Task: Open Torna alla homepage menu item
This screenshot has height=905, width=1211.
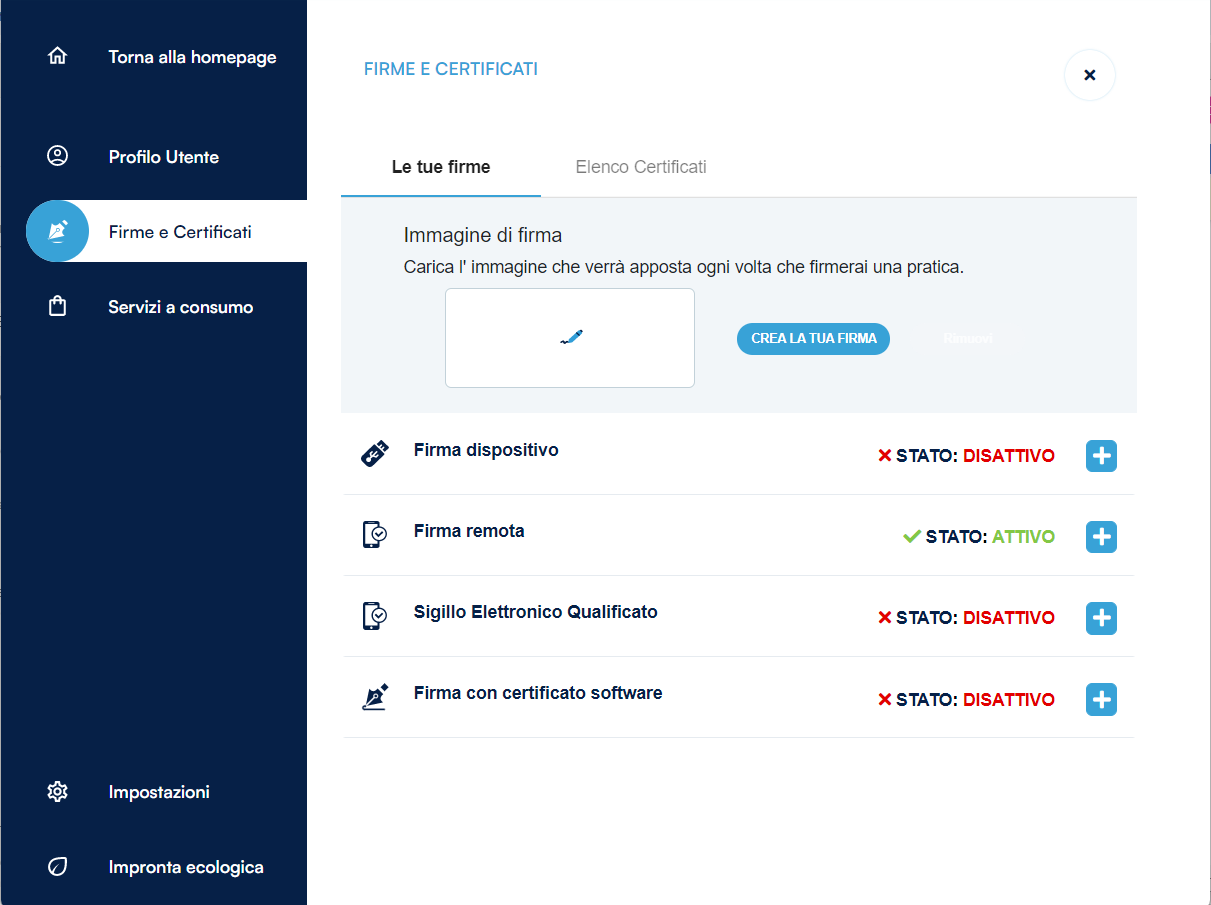Action: point(192,57)
